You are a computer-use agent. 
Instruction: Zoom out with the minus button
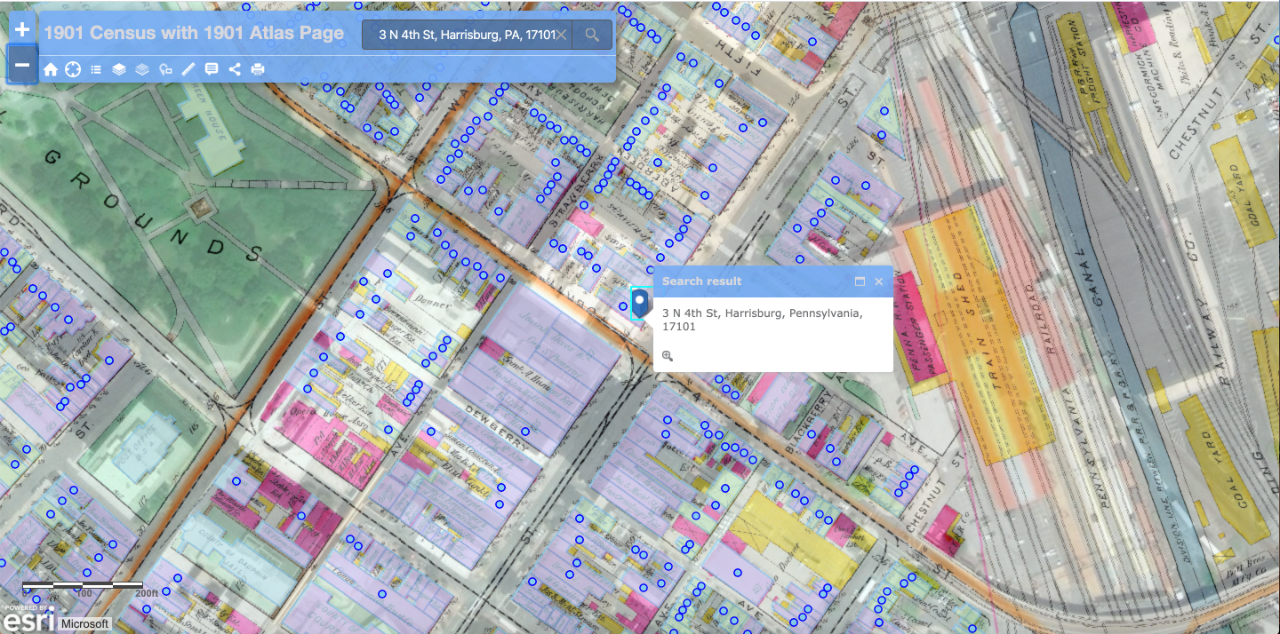22,65
